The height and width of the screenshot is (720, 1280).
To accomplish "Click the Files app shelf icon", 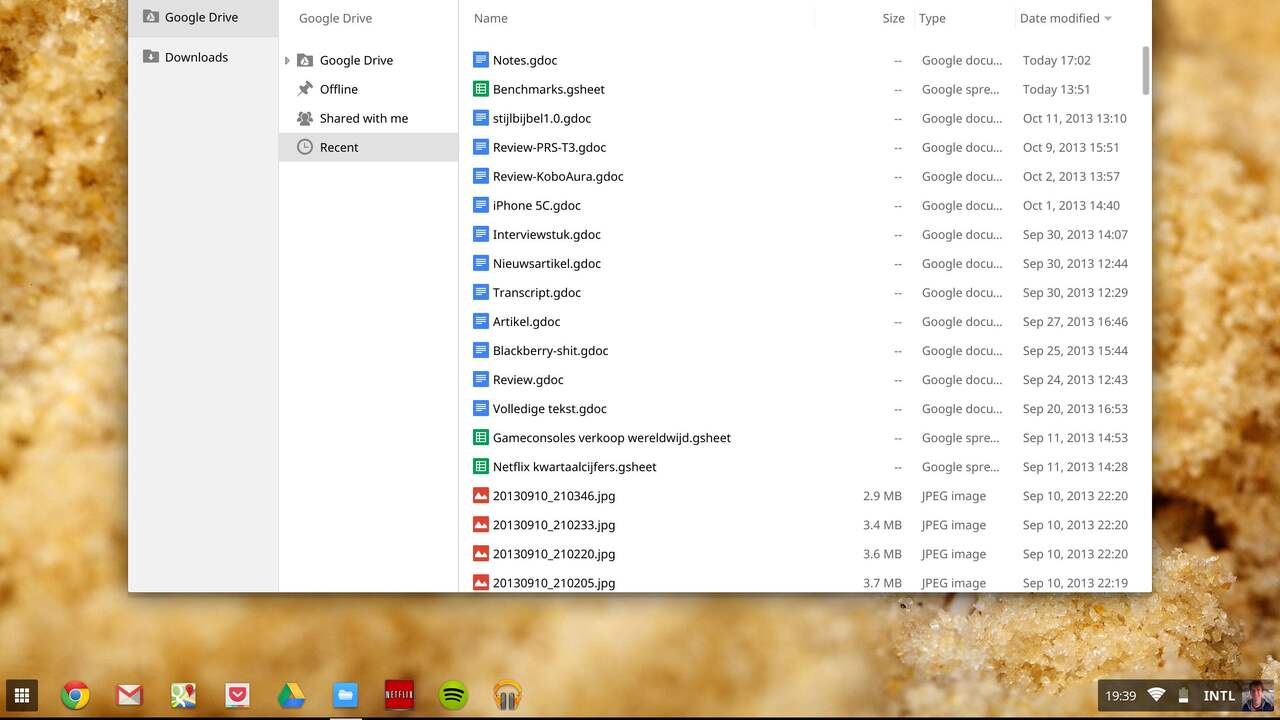I will coord(345,695).
